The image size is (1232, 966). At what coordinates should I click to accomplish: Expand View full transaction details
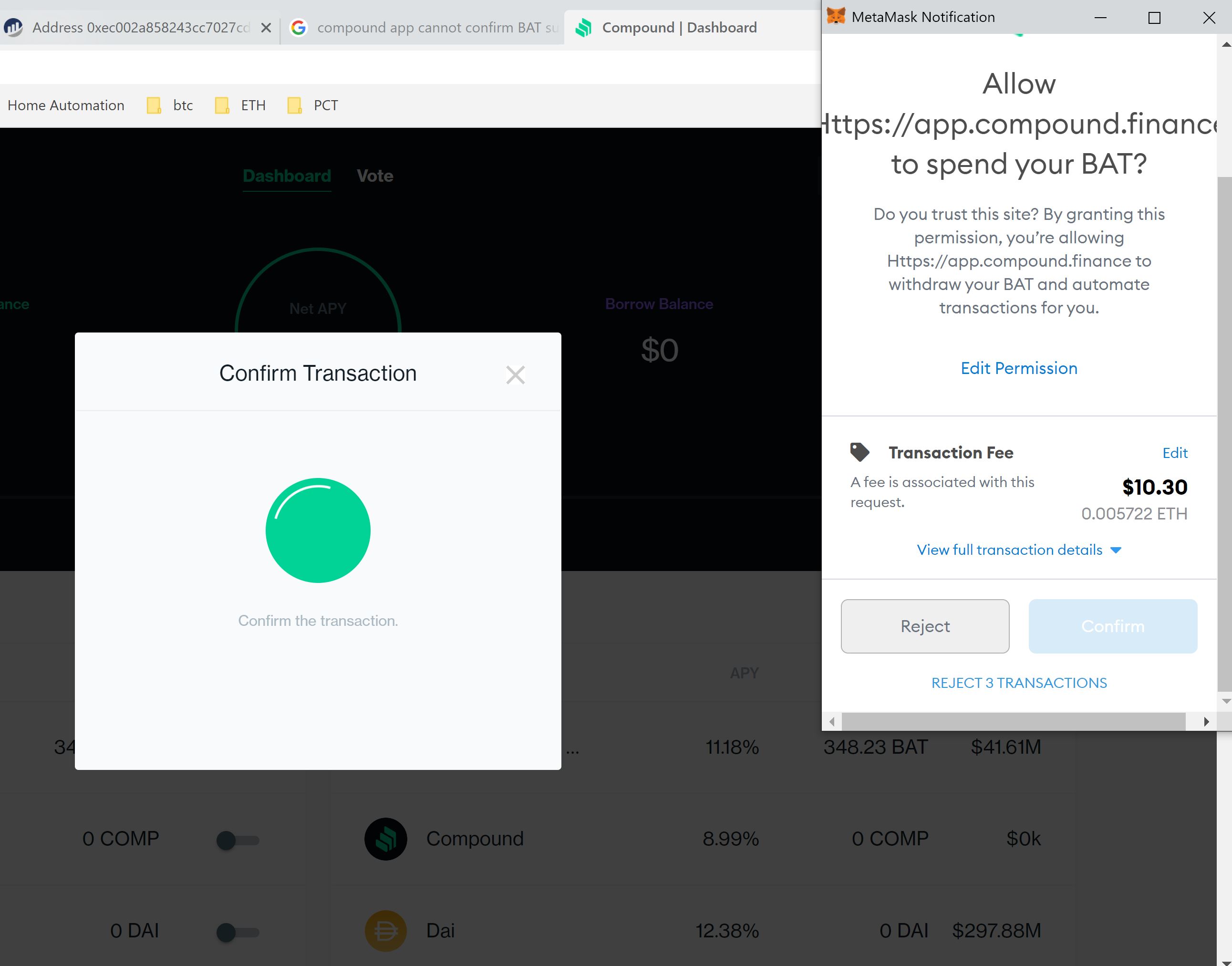(1018, 549)
